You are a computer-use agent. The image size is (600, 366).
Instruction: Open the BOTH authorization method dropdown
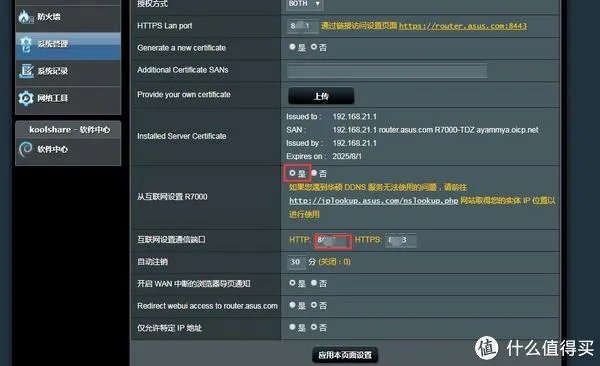point(305,4)
